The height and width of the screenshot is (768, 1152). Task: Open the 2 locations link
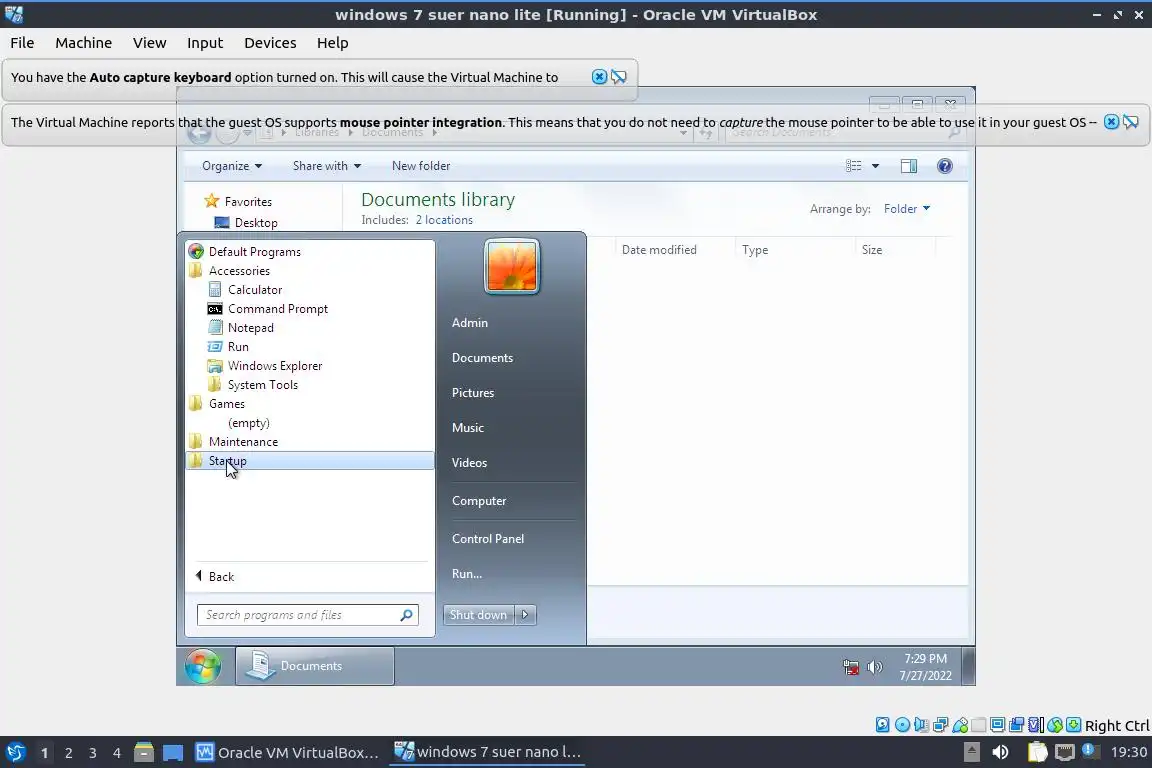[x=444, y=220]
